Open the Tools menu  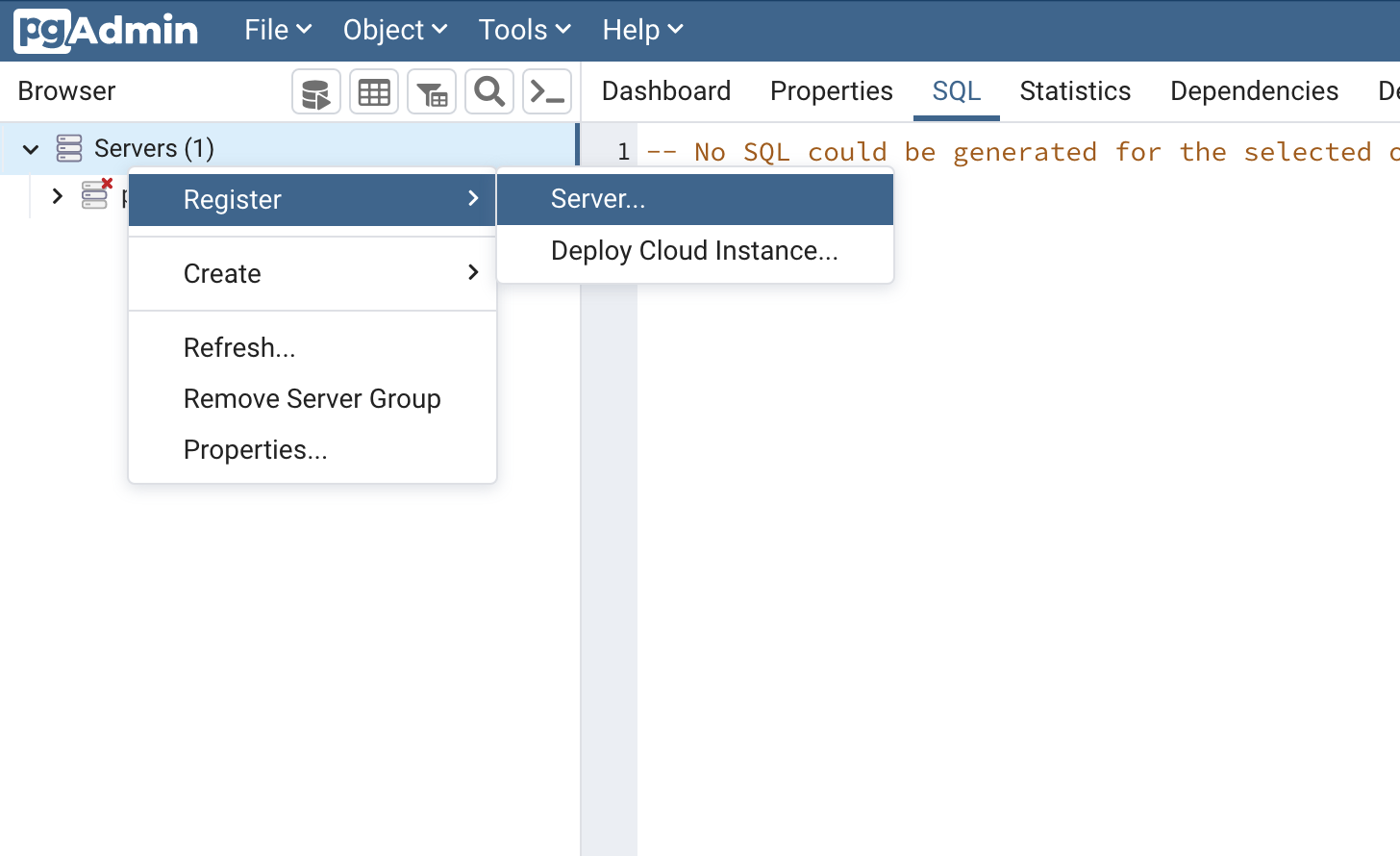pos(524,31)
